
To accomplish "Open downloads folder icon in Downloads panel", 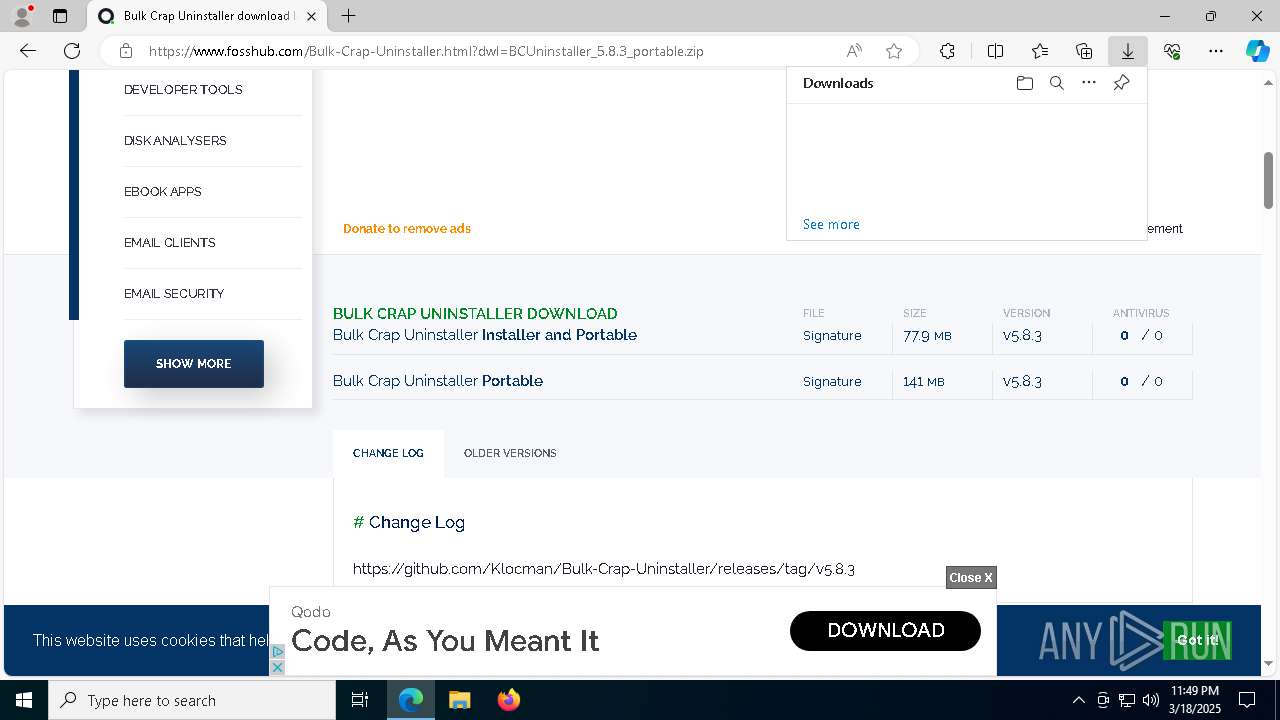I will [1024, 83].
